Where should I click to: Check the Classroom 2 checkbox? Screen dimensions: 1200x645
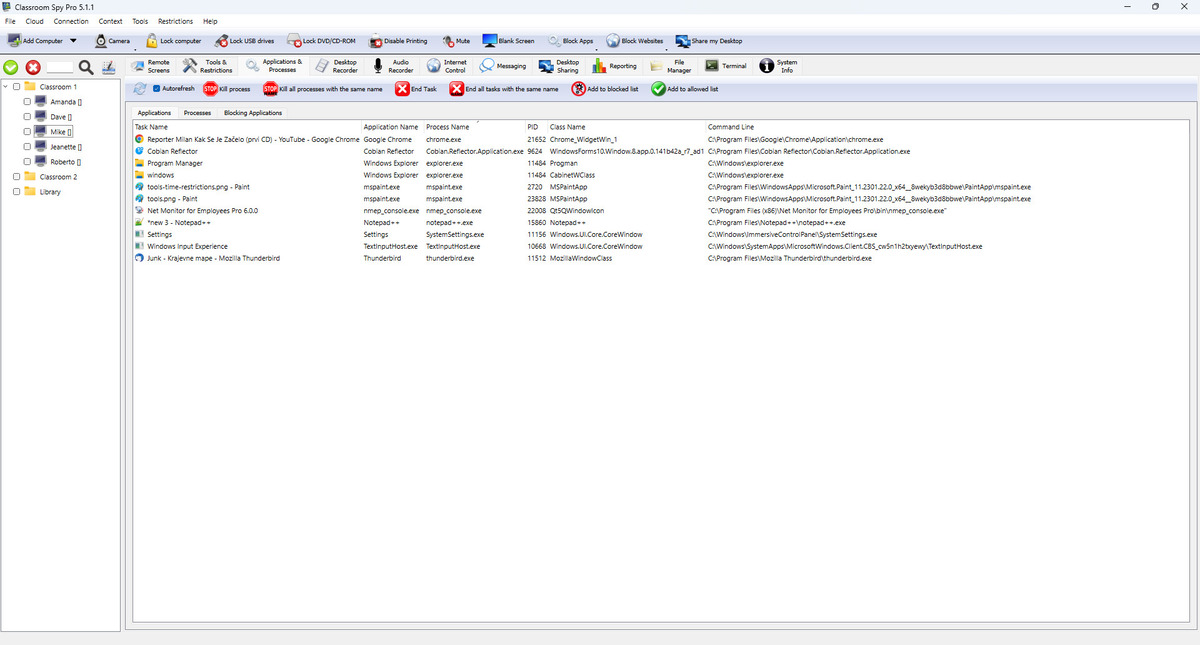click(x=16, y=177)
